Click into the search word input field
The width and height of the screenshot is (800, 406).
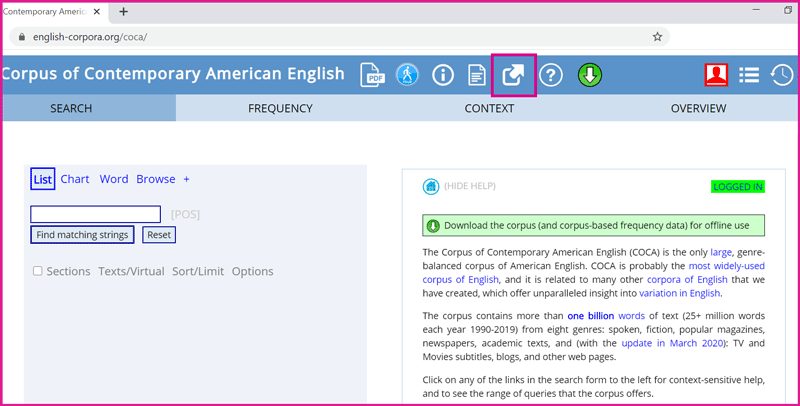click(x=95, y=214)
